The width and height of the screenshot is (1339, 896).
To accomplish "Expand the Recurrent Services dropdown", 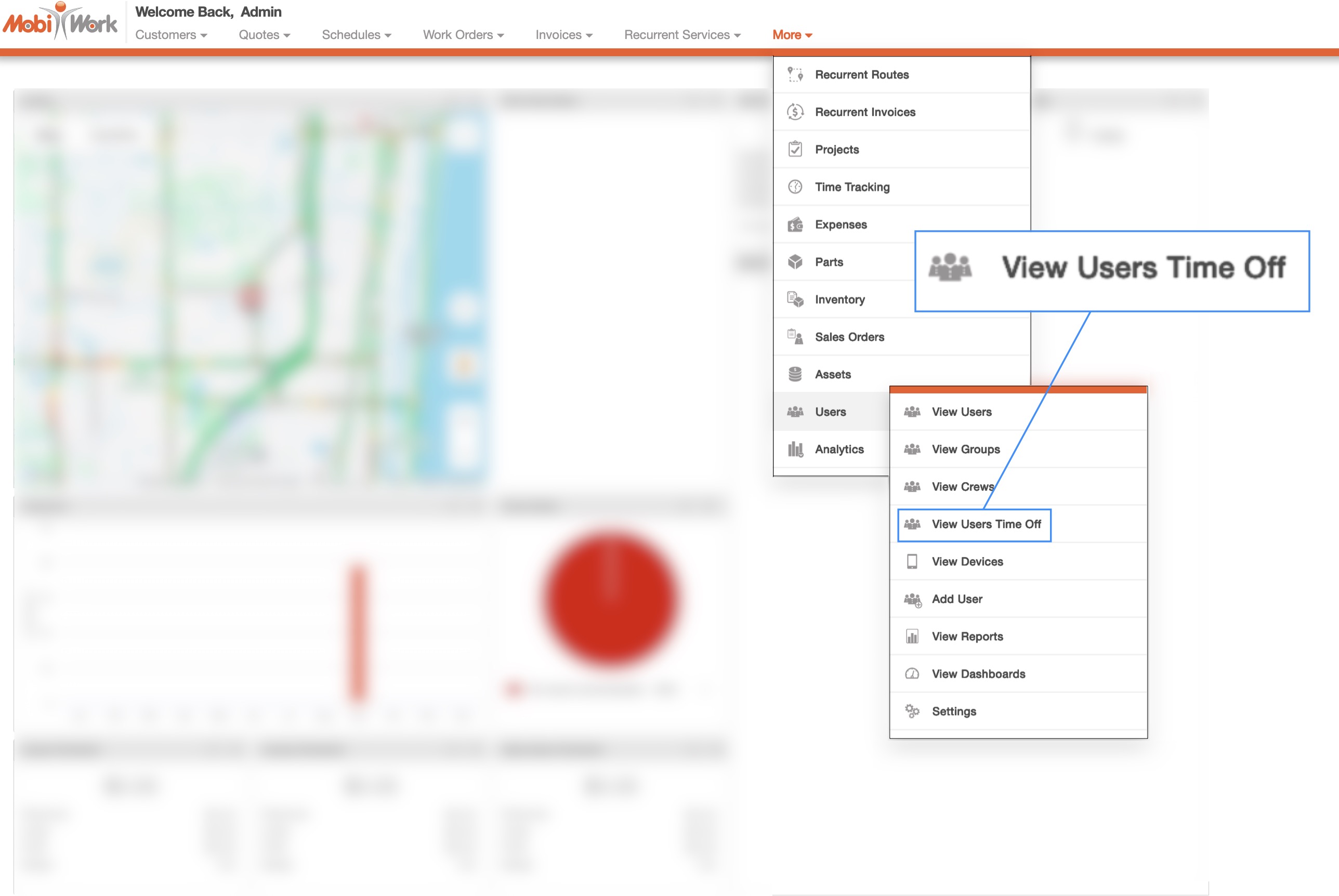I will (x=682, y=35).
